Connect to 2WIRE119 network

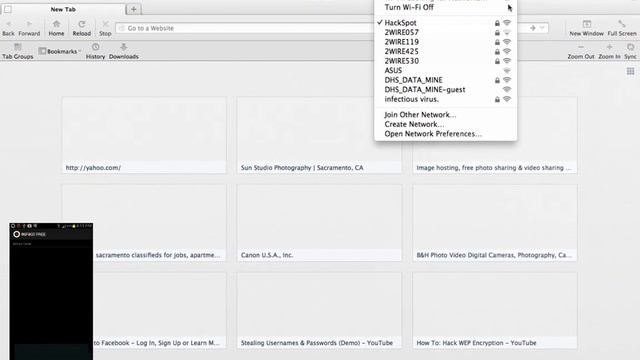click(x=445, y=42)
